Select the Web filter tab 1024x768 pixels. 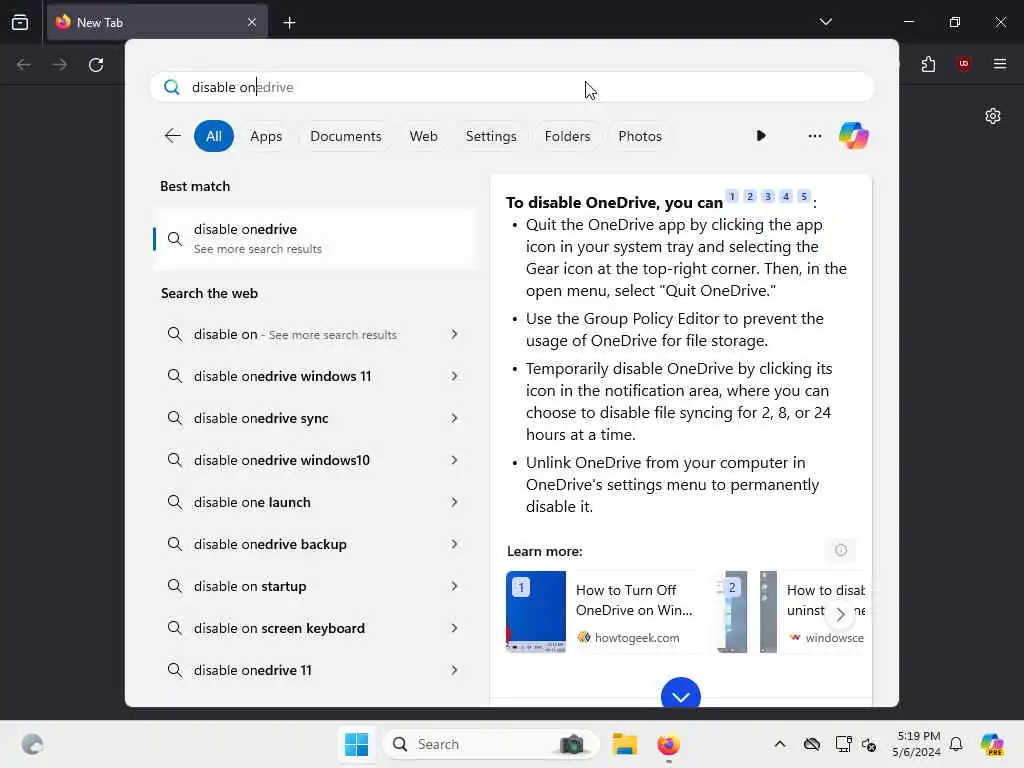(x=423, y=136)
